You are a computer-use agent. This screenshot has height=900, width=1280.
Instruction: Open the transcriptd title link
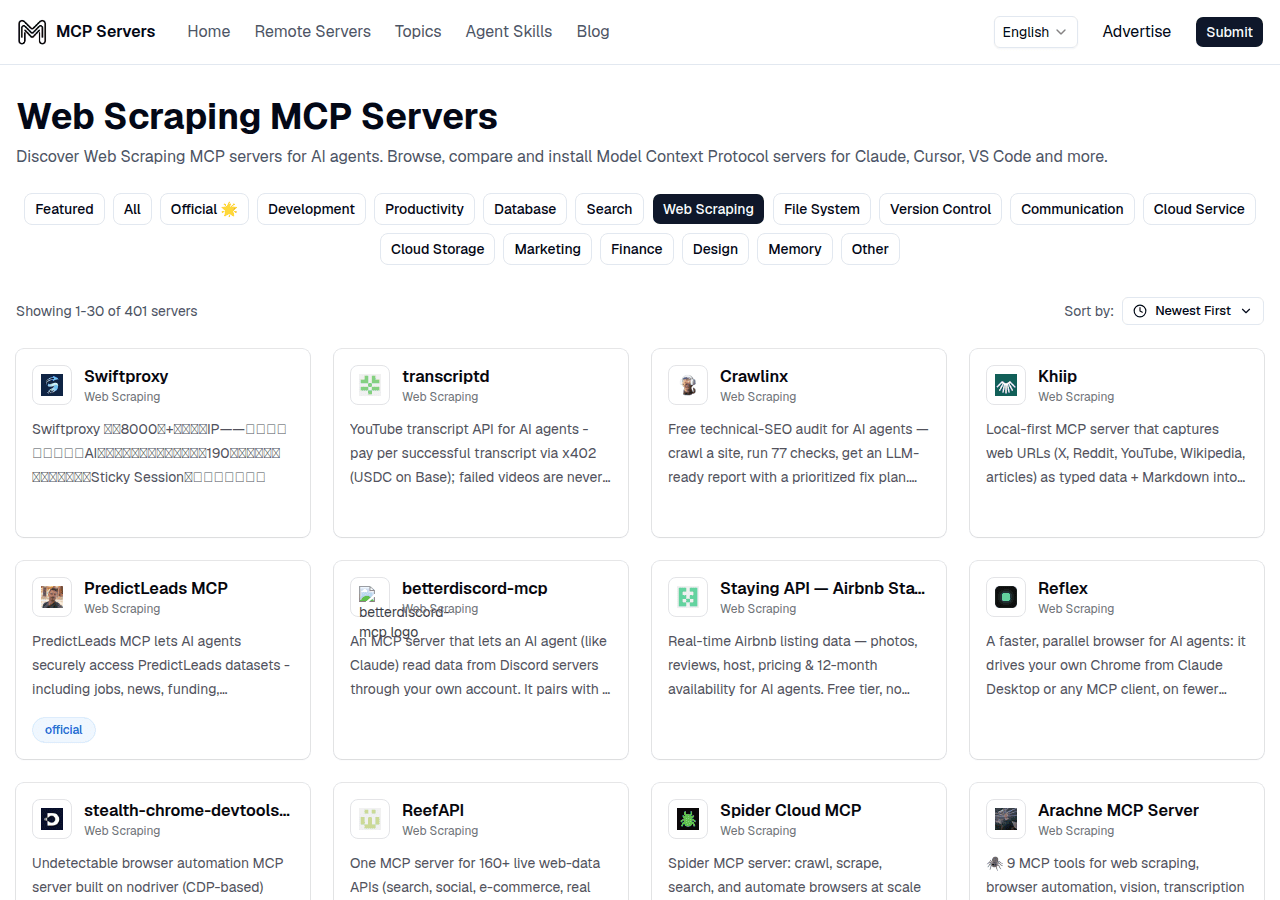pyautogui.click(x=446, y=376)
